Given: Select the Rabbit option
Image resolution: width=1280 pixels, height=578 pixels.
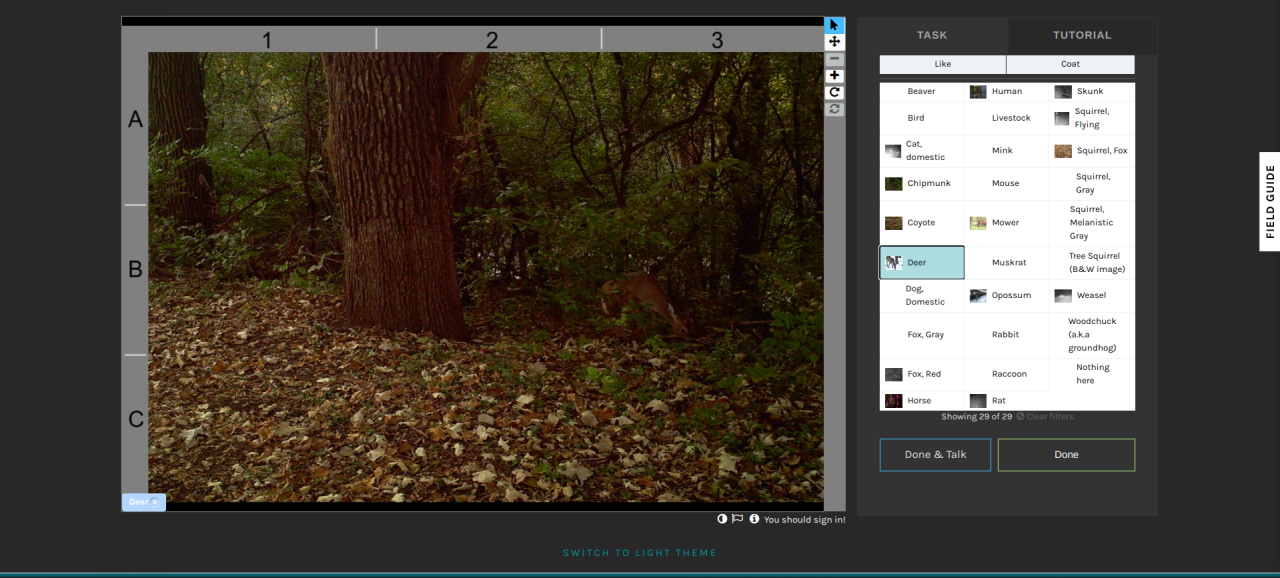Looking at the screenshot, I should 1007,335.
